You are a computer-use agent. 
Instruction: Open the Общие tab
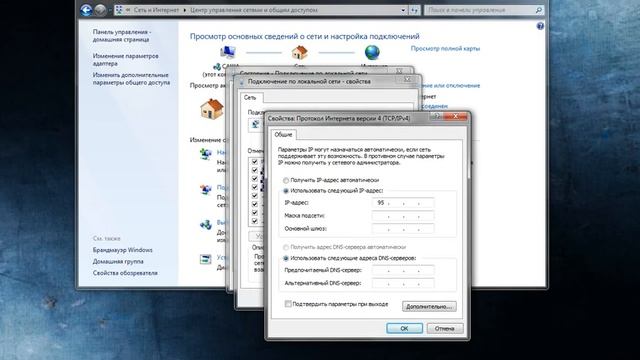point(283,134)
